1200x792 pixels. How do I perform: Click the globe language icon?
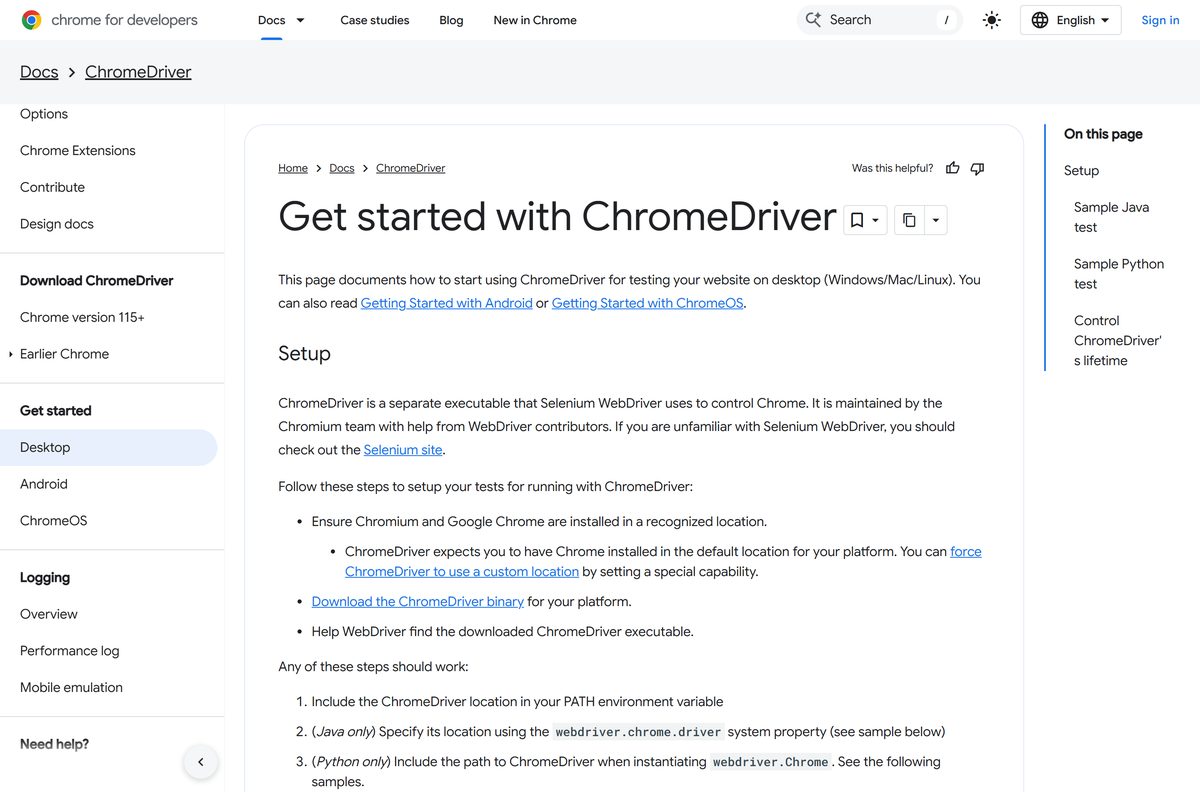point(1040,20)
